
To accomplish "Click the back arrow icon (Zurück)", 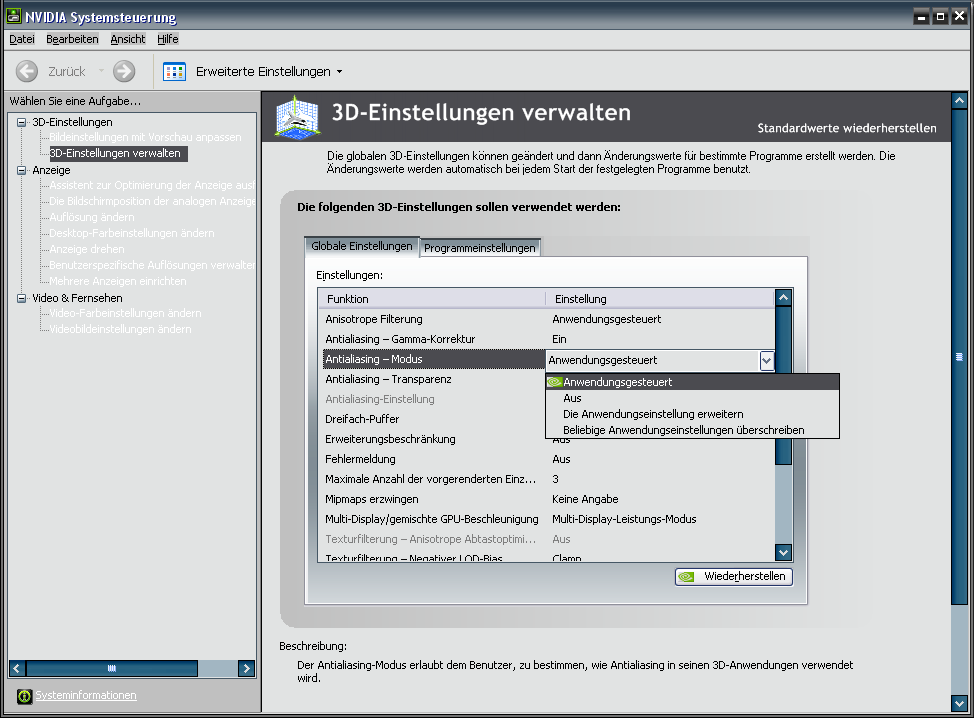I will (x=27, y=71).
